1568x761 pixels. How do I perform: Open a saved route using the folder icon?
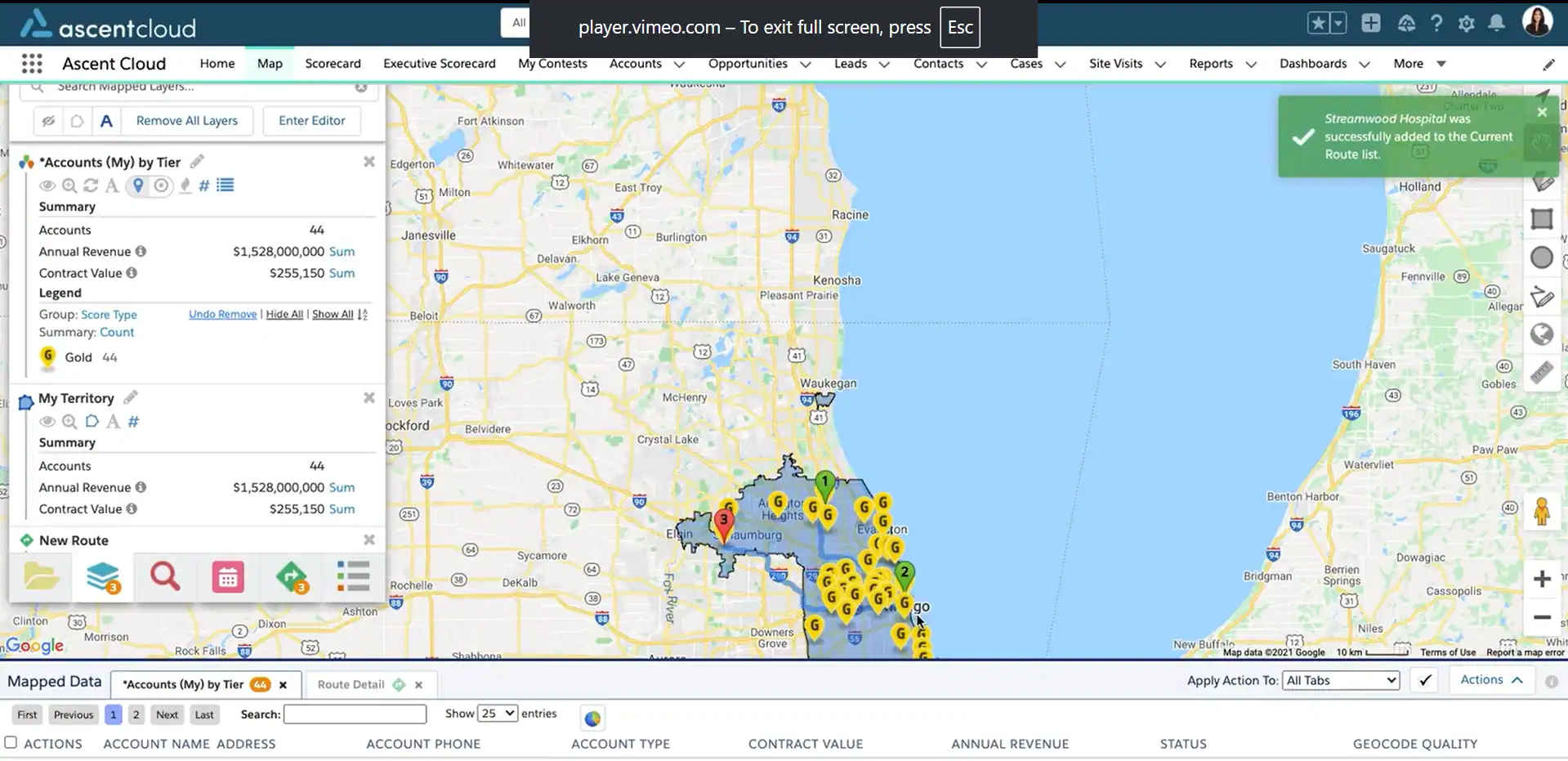(41, 577)
